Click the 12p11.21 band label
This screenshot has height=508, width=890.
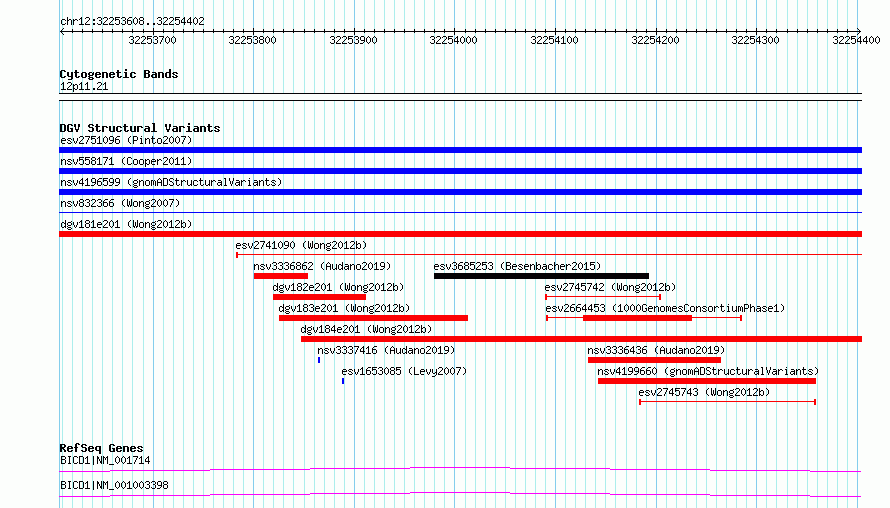84,86
